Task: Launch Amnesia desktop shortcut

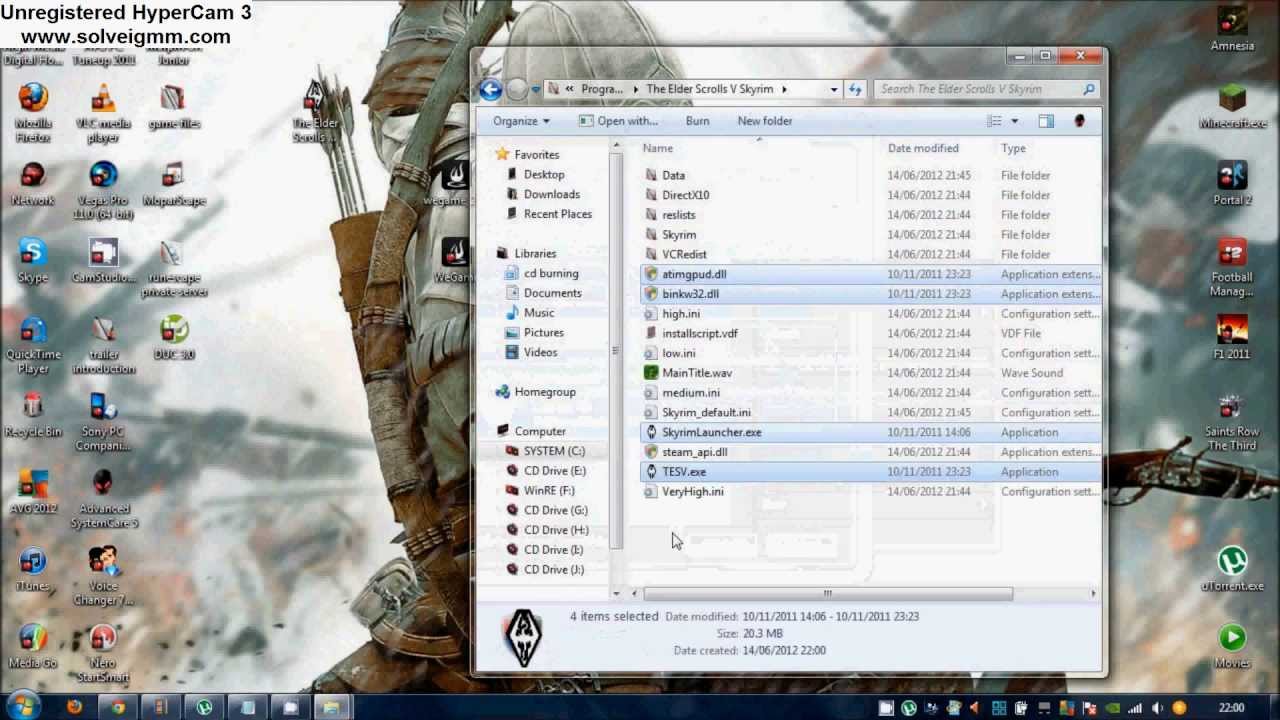Action: 1232,30
